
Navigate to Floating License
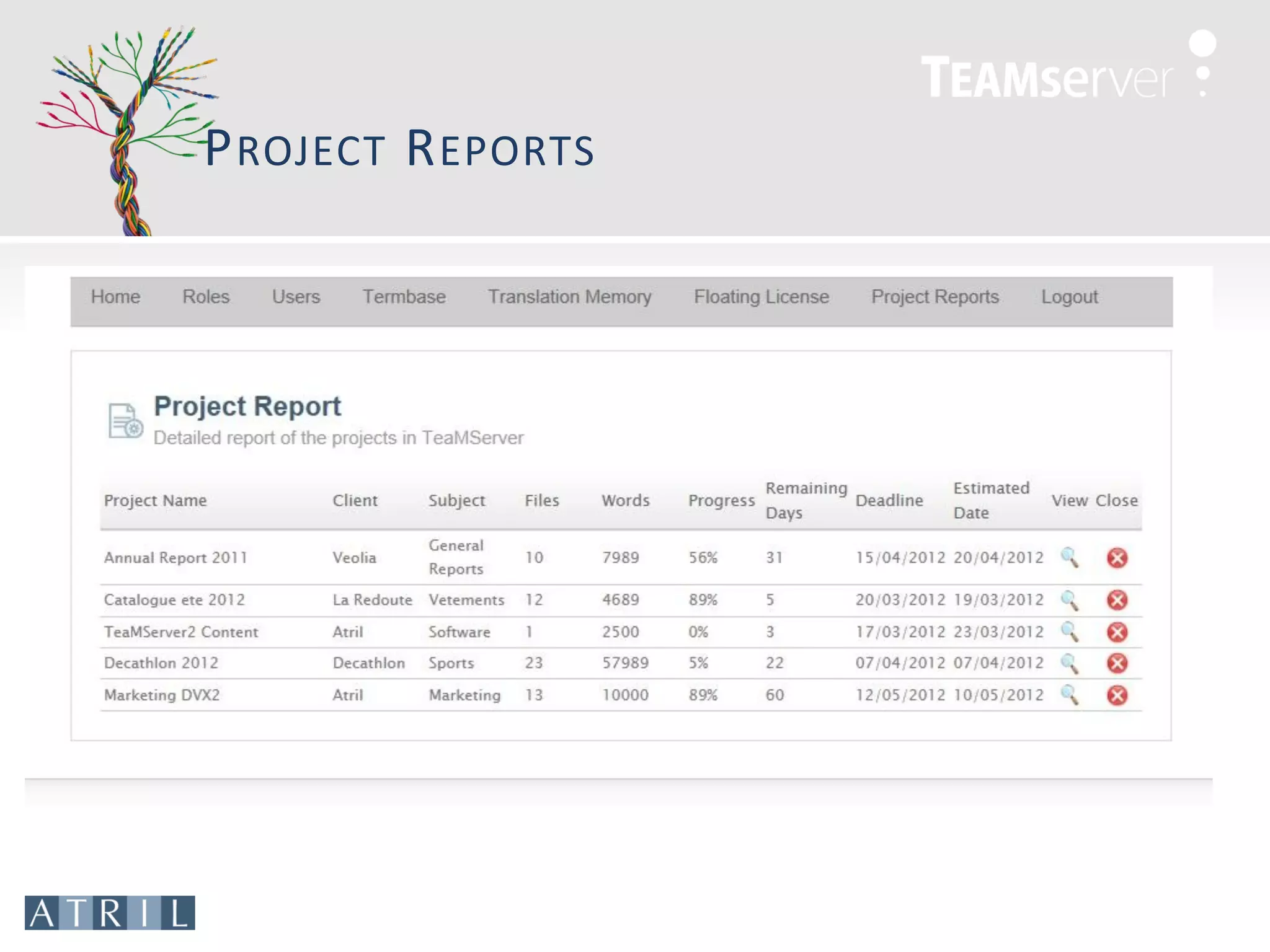point(761,297)
